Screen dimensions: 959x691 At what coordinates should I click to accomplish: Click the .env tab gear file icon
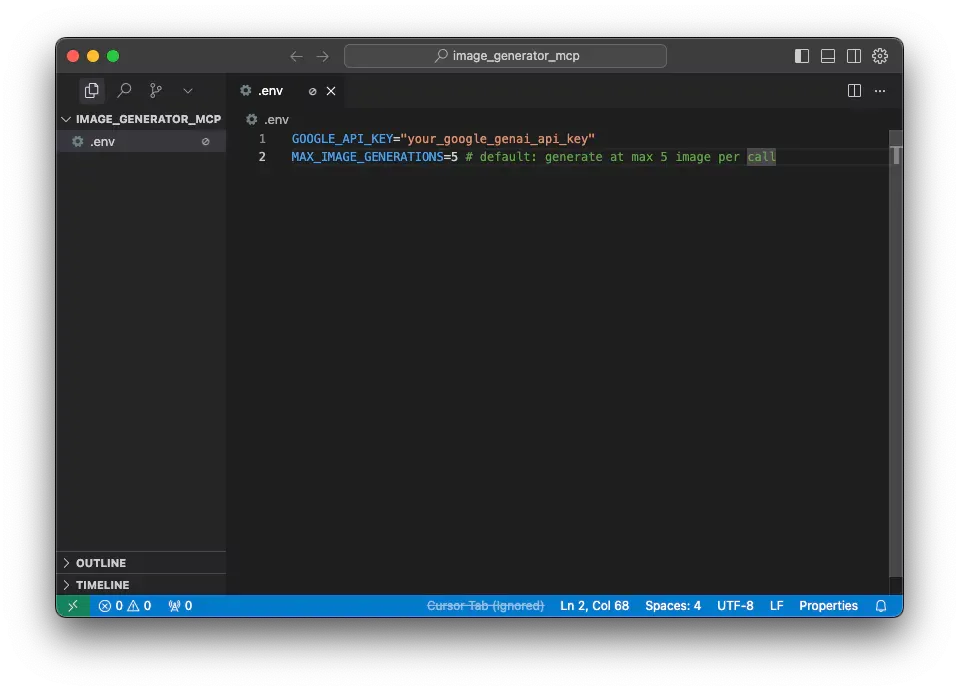246,91
